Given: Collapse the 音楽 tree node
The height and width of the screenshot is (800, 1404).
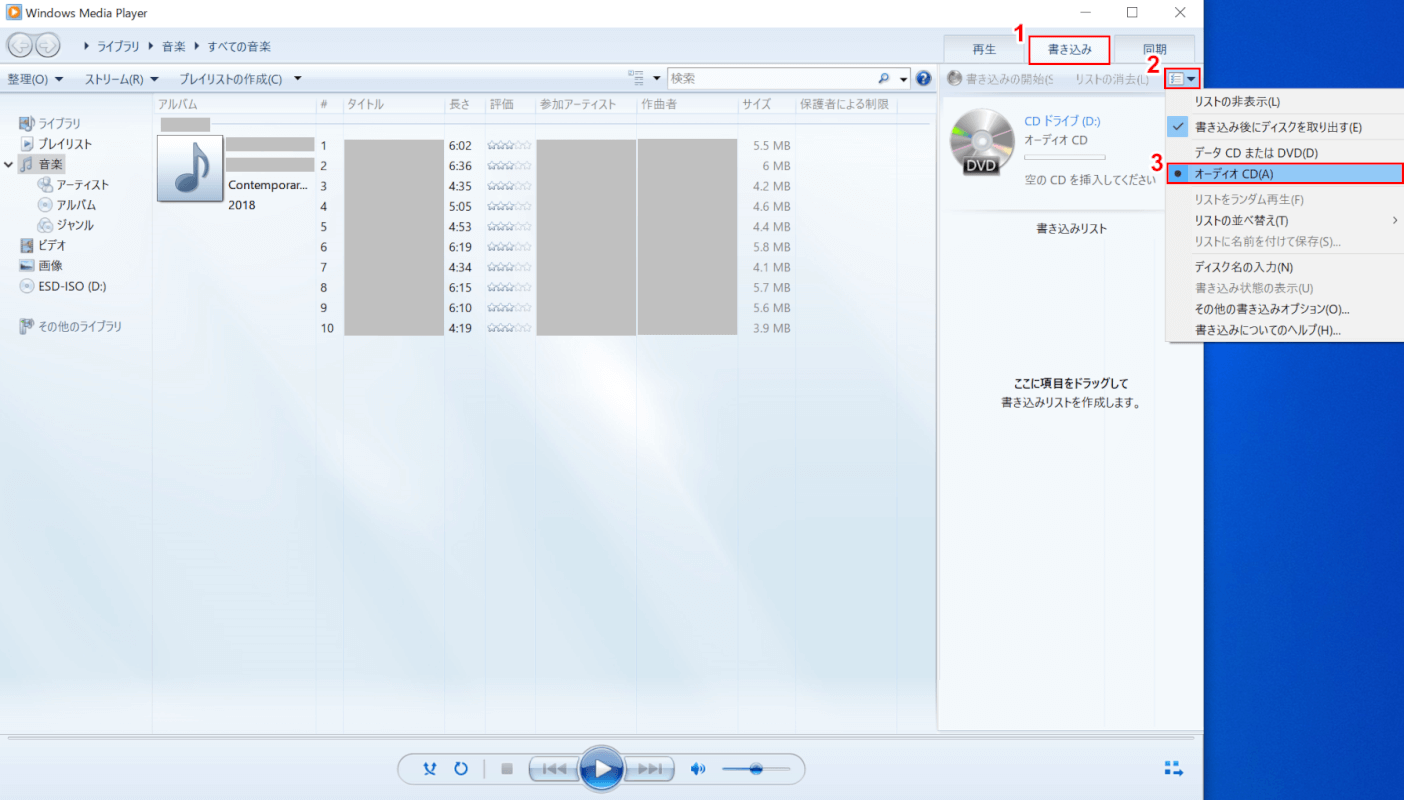Looking at the screenshot, I should pyautogui.click(x=9, y=164).
